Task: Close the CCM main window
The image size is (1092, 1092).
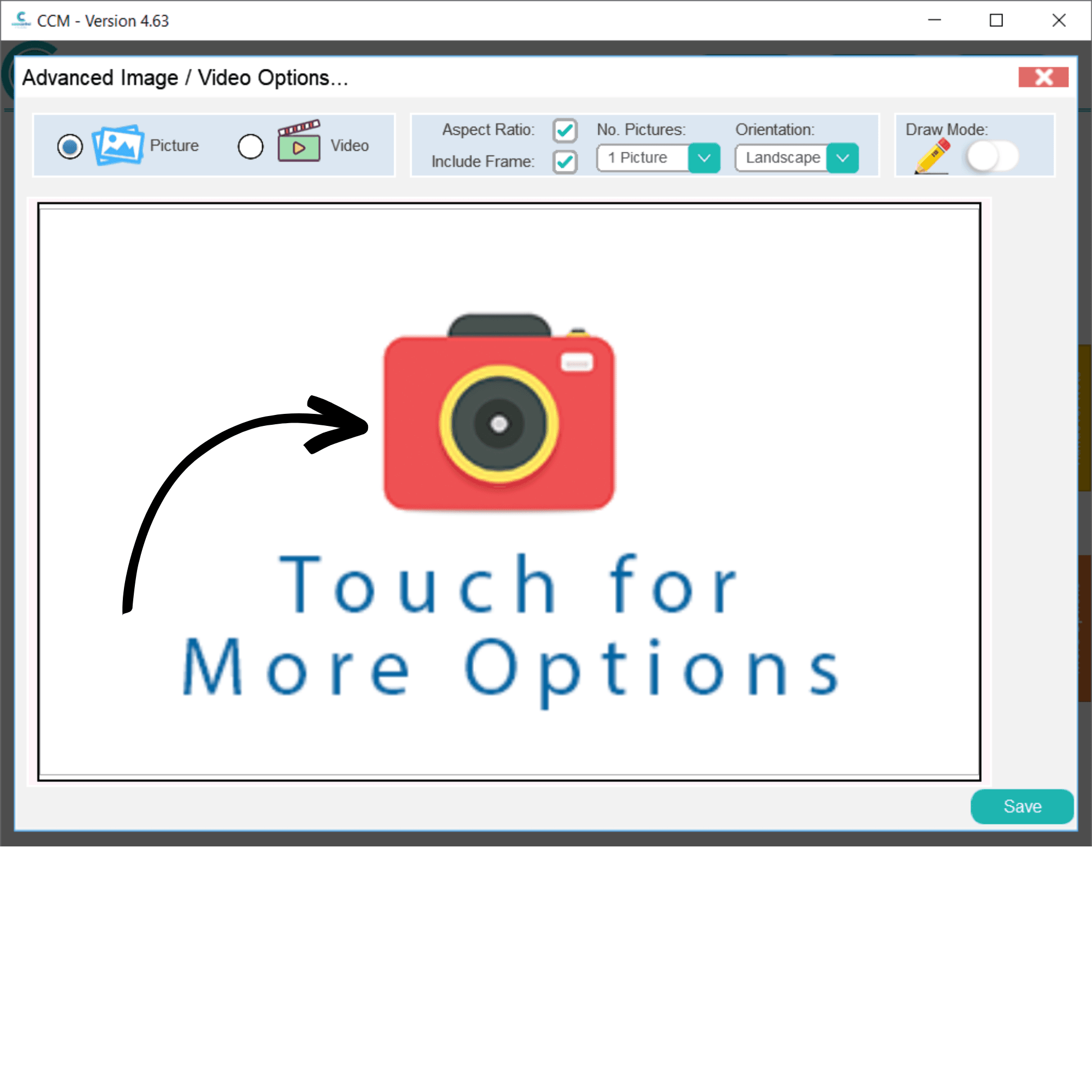Action: pyautogui.click(x=1059, y=20)
